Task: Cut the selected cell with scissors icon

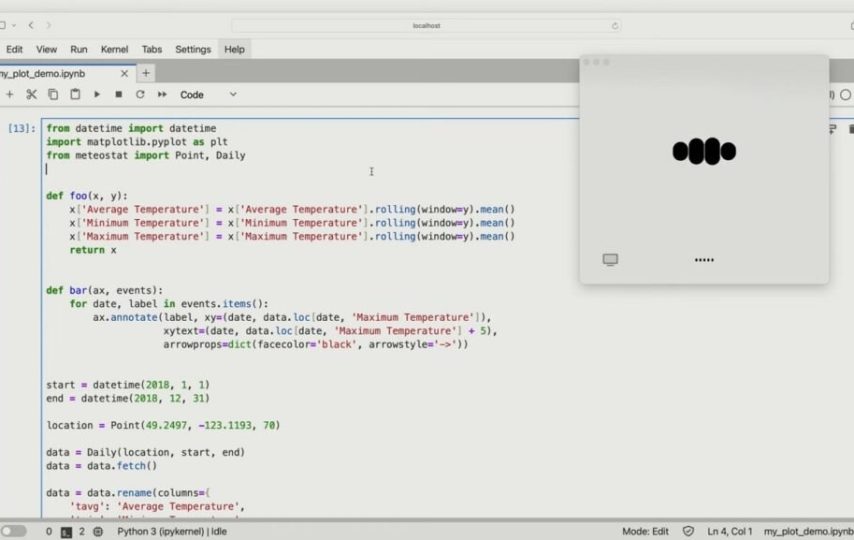Action: tap(31, 94)
